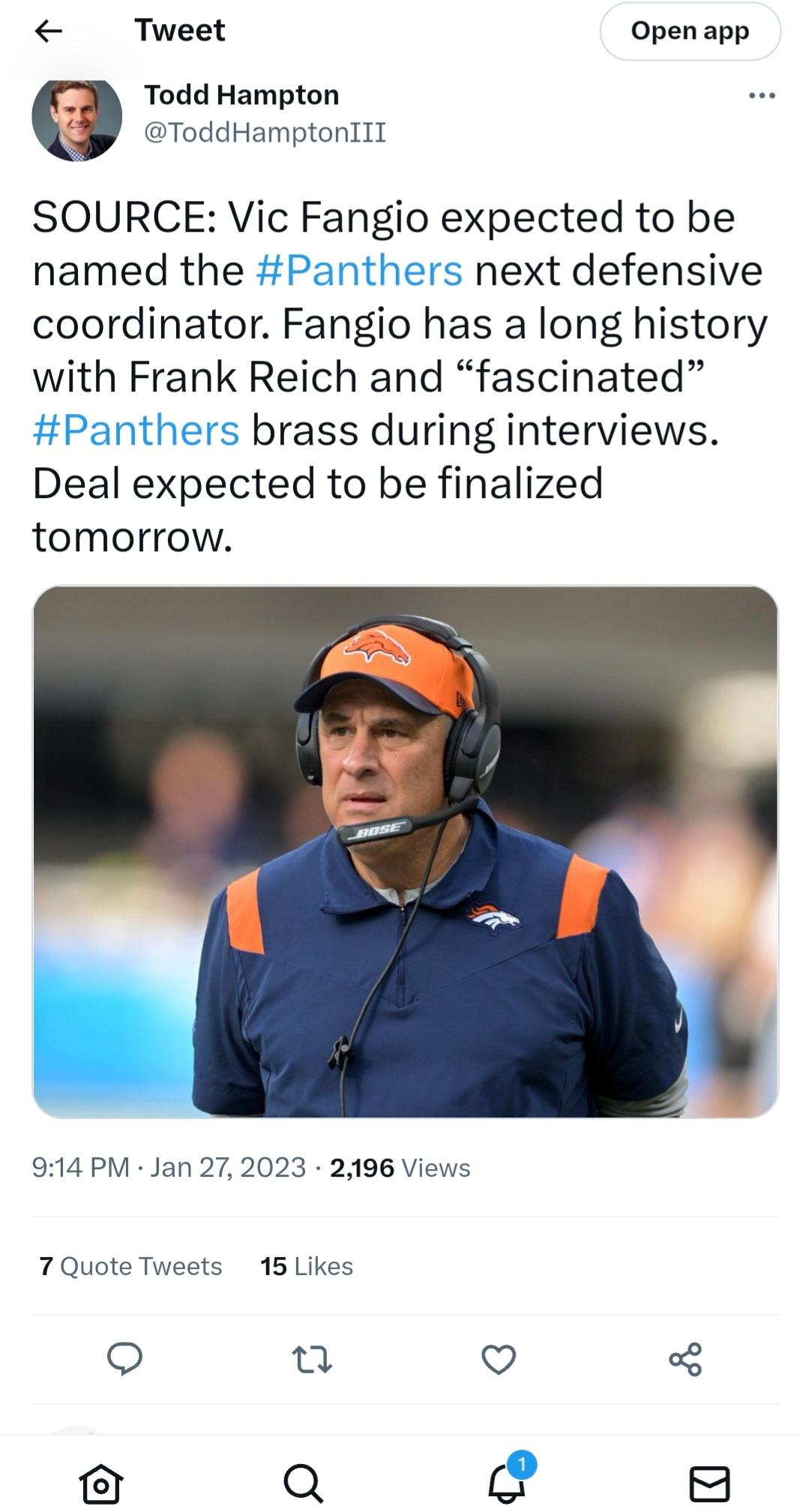The height and width of the screenshot is (1512, 800).
Task: Go back using the arrow icon
Action: pos(49,31)
